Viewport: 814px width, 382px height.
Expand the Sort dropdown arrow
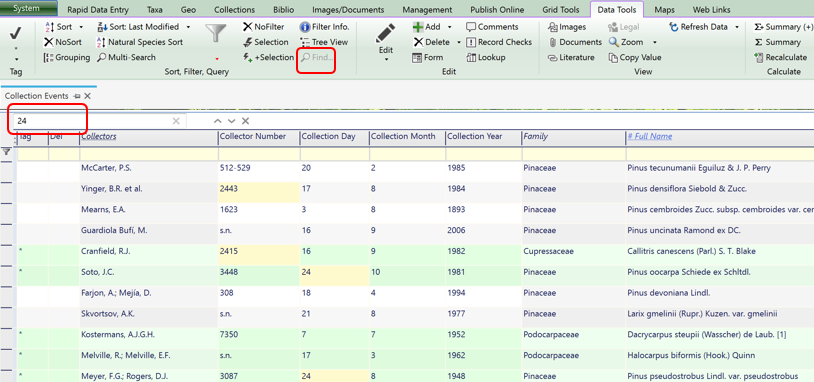80,27
